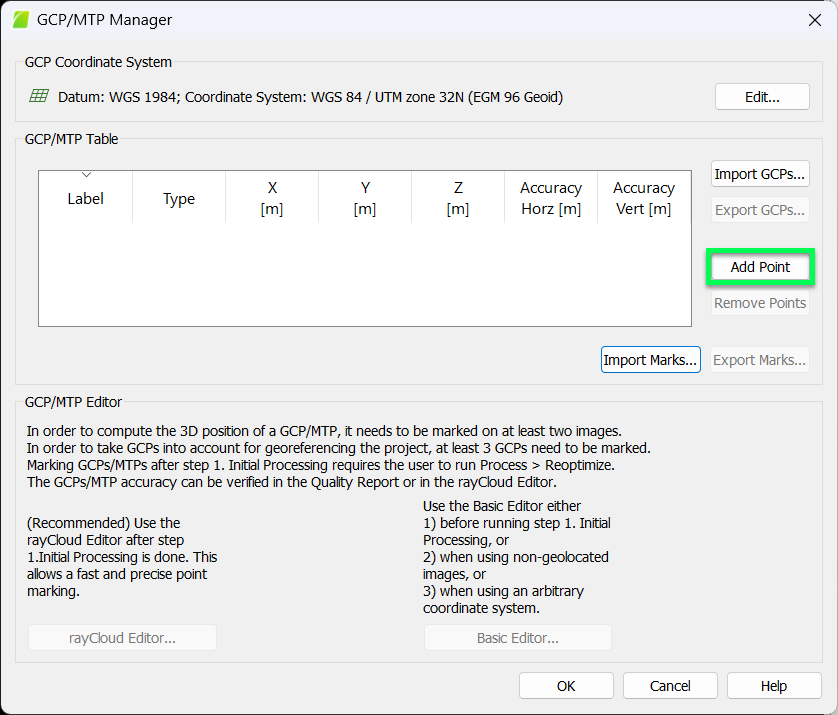Confirm changes with the OK button

pos(566,685)
